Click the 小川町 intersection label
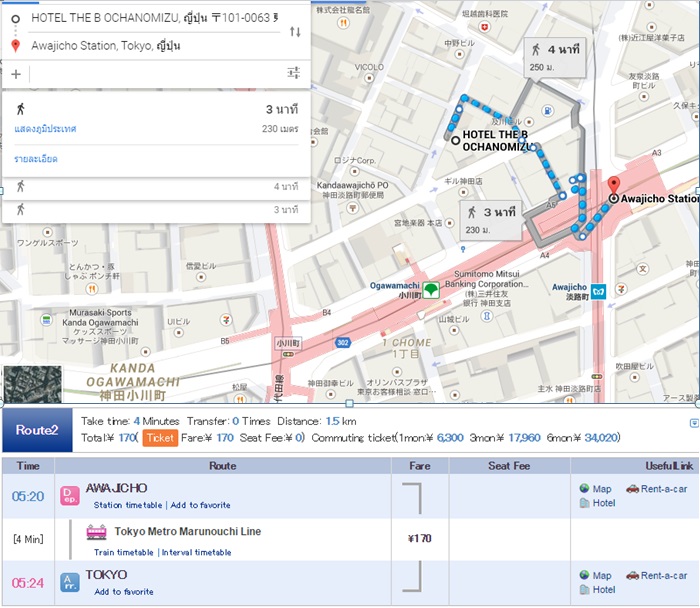 click(x=288, y=343)
